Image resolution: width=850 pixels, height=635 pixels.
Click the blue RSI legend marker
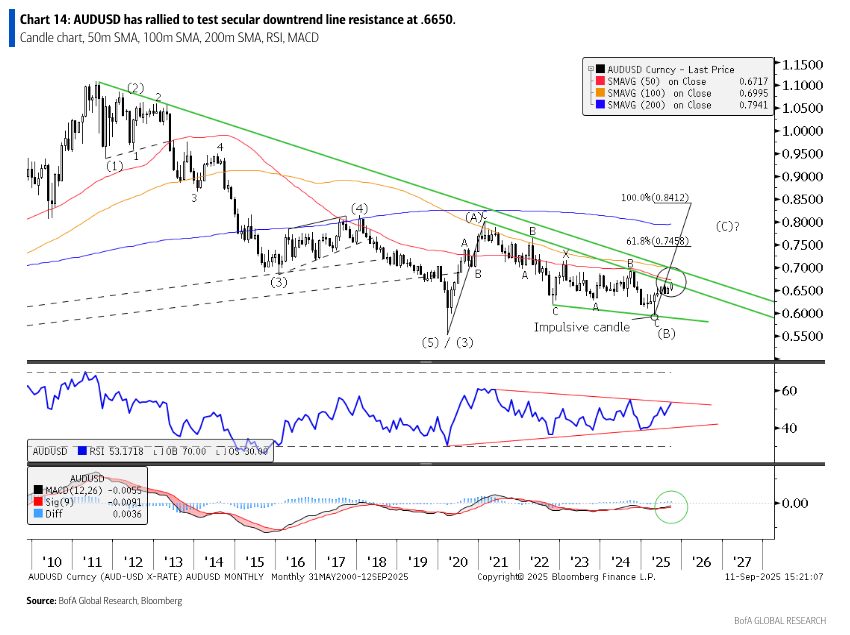pyautogui.click(x=83, y=452)
